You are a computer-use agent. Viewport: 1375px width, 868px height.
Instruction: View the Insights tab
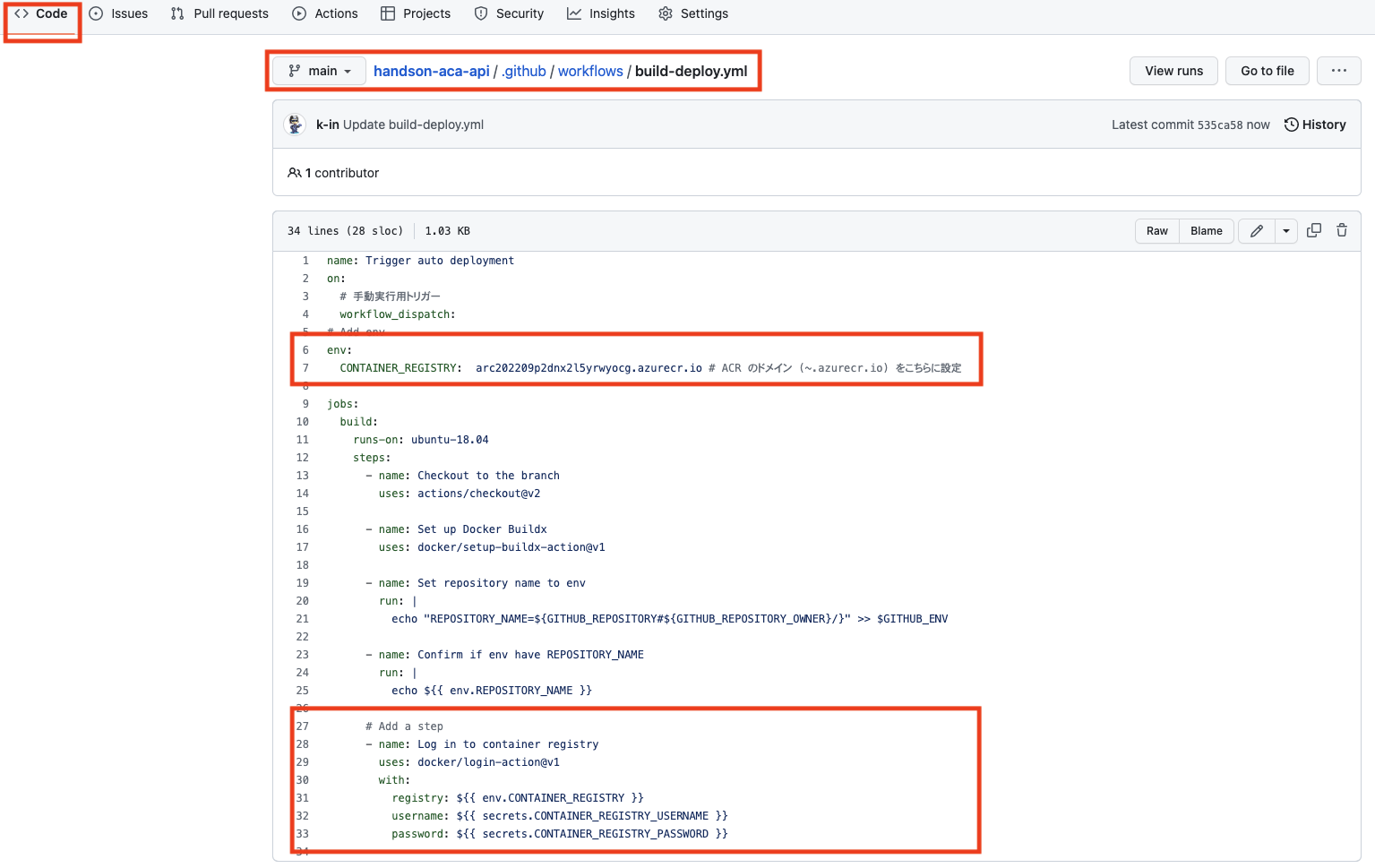click(601, 13)
